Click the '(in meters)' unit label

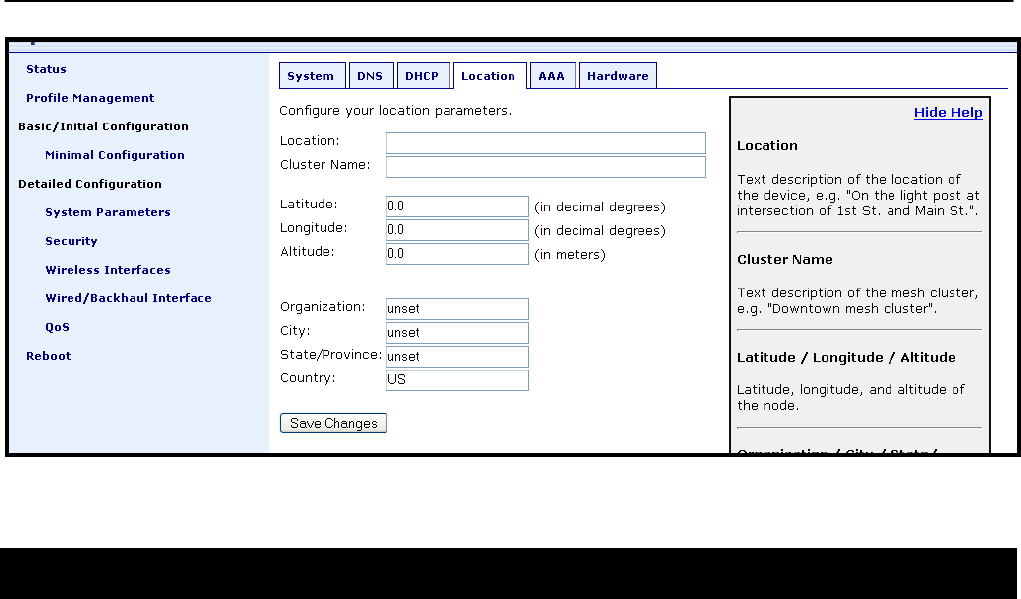570,255
